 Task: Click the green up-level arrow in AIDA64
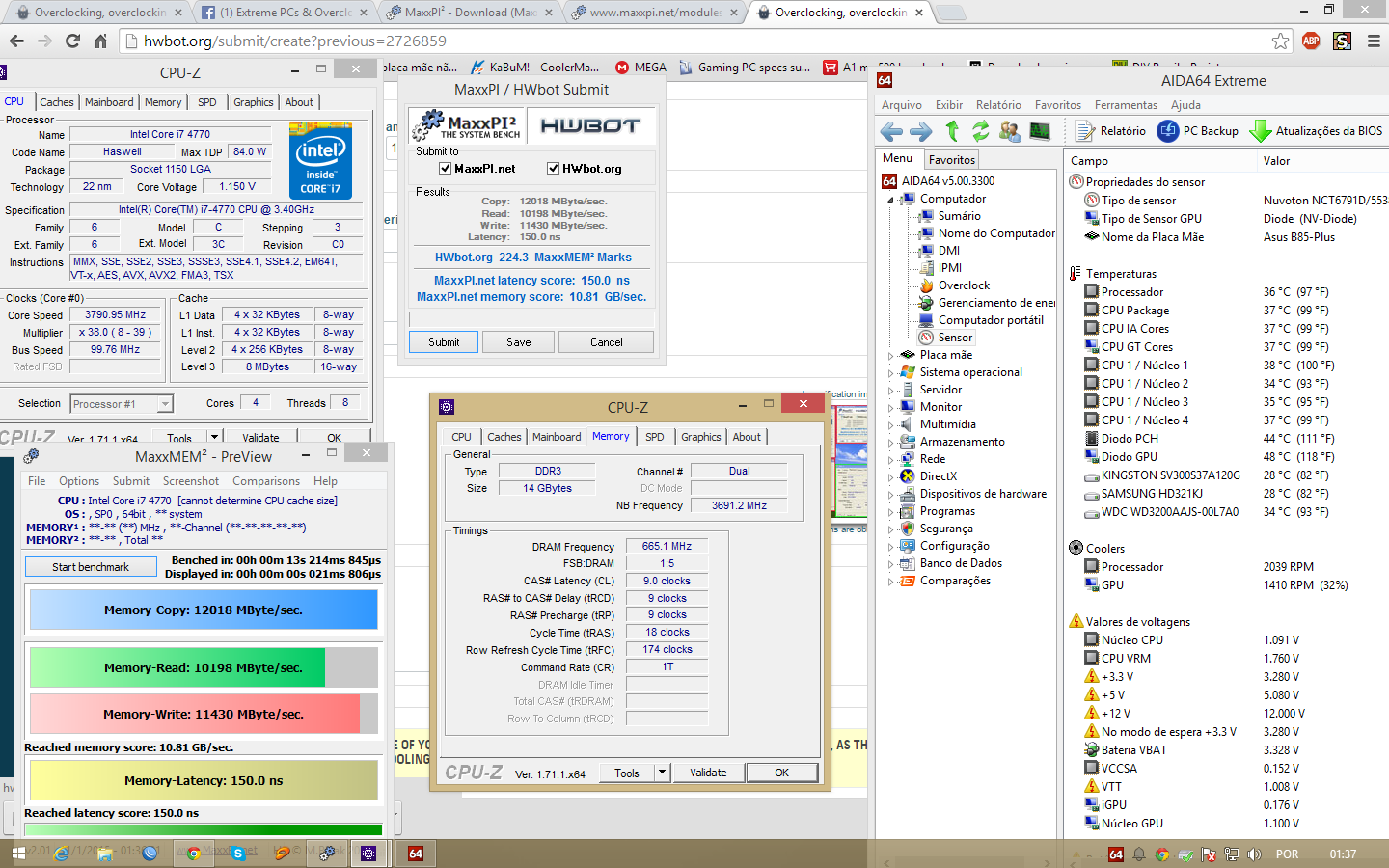tap(952, 131)
